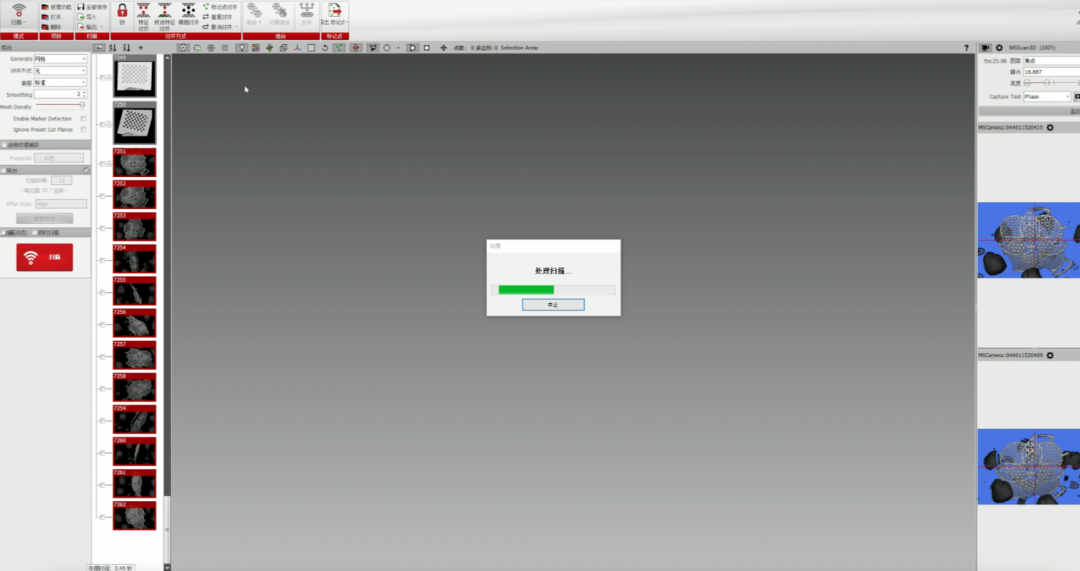Click the image view icon above thumbnail list

point(99,48)
